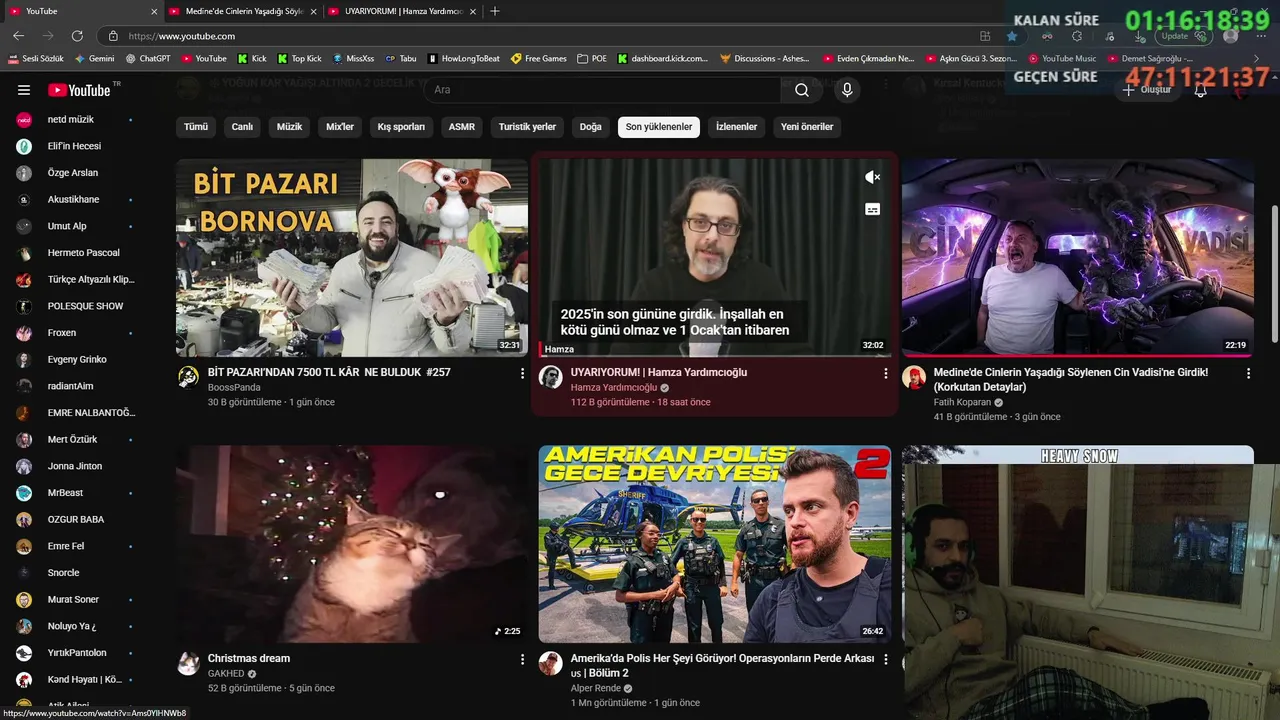Image resolution: width=1280 pixels, height=720 pixels.
Task: Open more options for BİT PAZARI'NDAN video
Action: coord(522,373)
